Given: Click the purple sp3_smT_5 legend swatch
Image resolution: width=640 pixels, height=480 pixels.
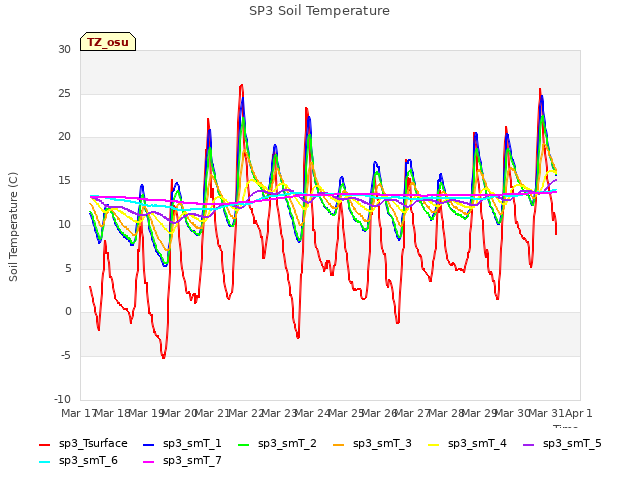Looking at the screenshot, I should pyautogui.click(x=529, y=444).
